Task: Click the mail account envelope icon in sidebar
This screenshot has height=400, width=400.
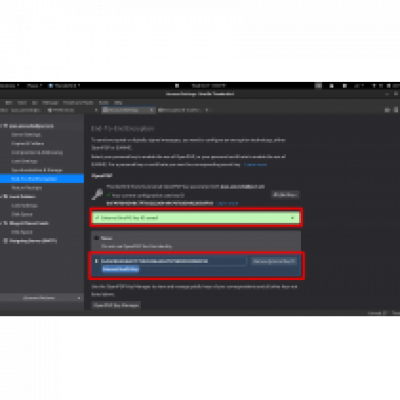Action: click(x=6, y=126)
